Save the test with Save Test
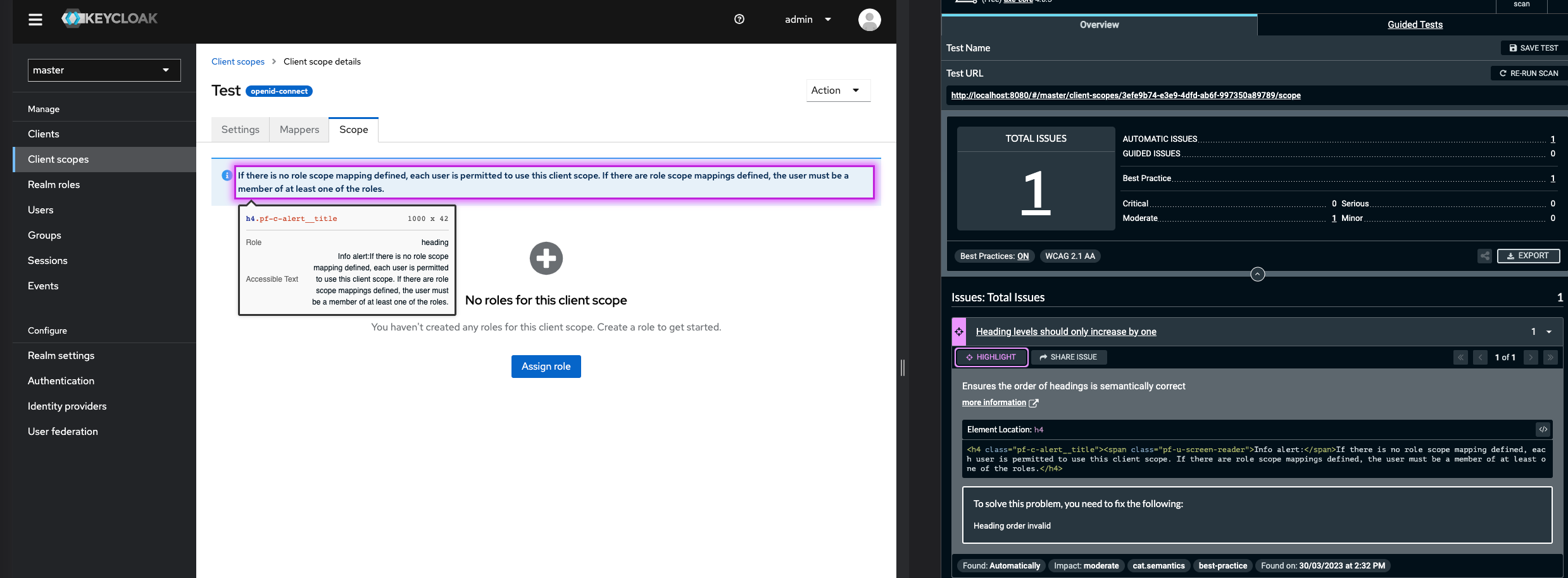 tap(1533, 47)
